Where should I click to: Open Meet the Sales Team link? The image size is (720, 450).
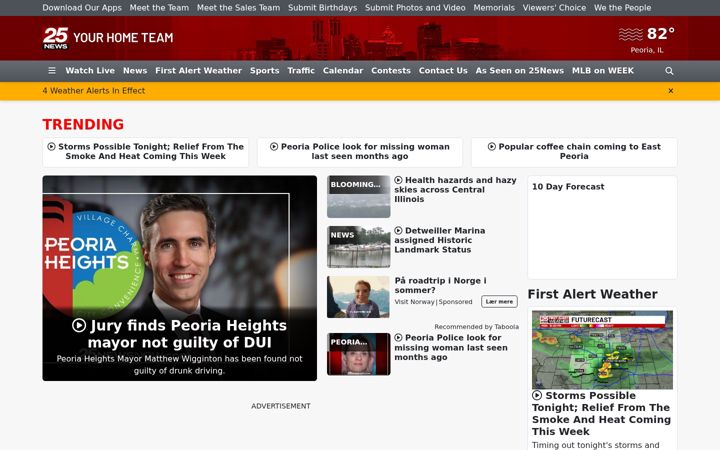[x=238, y=8]
